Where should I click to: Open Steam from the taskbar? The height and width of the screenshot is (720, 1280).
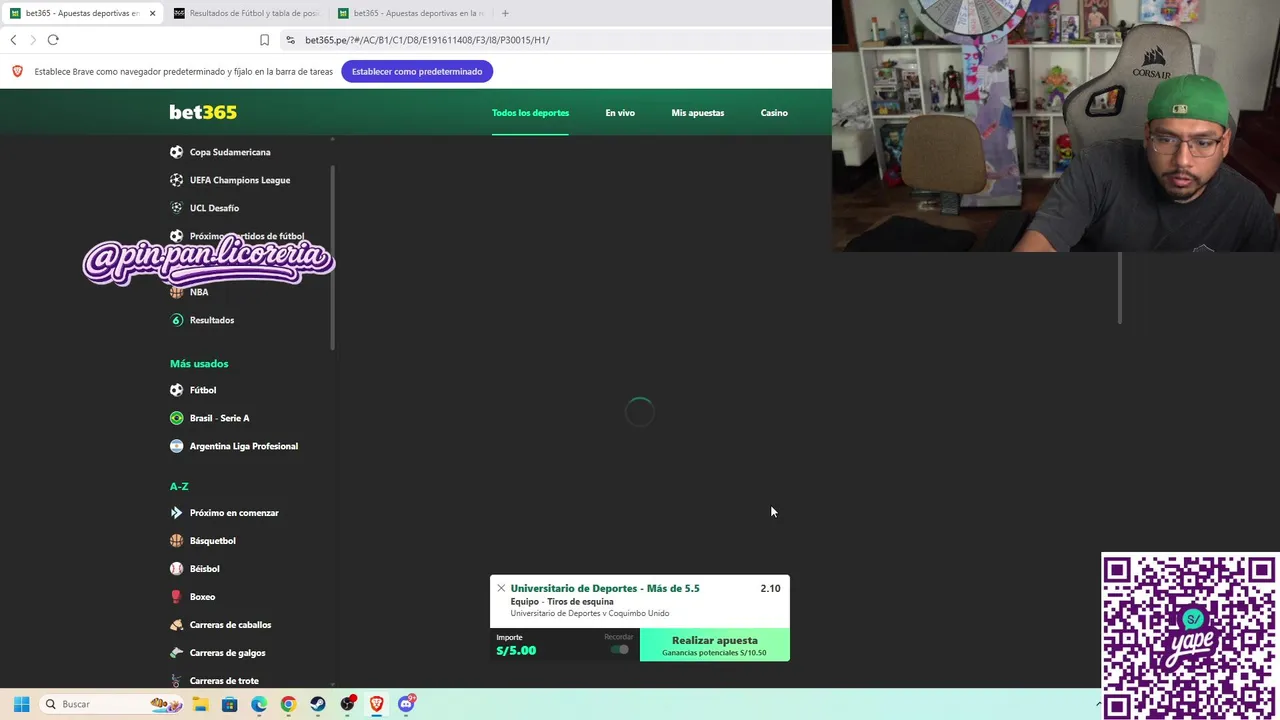[318, 704]
